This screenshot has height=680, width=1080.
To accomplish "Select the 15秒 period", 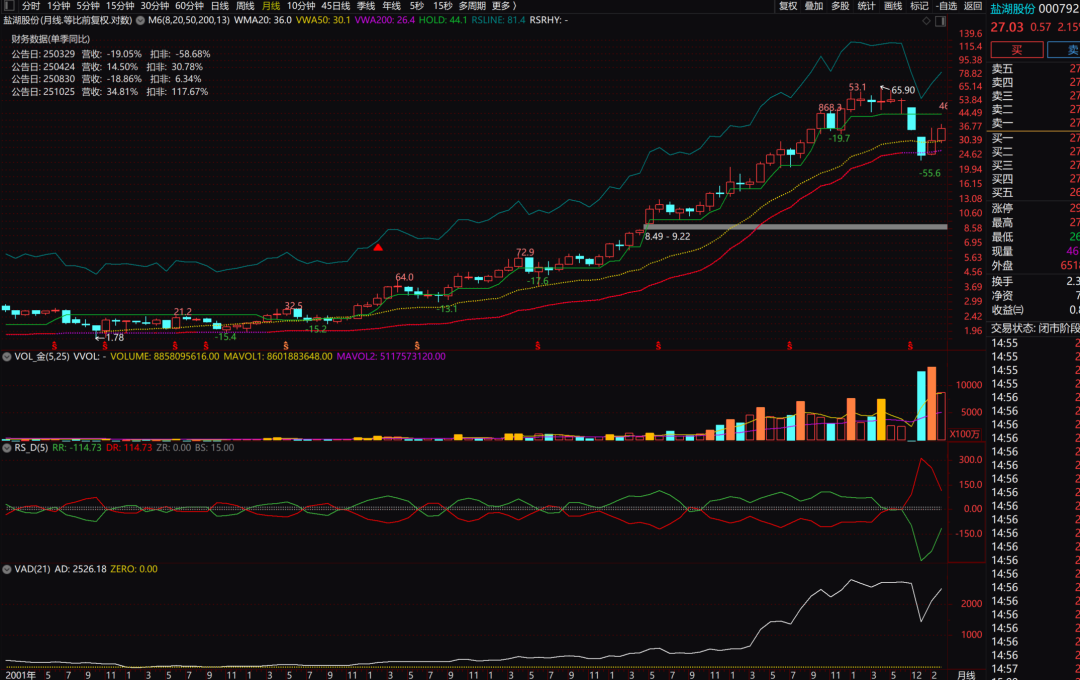I will pos(443,6).
